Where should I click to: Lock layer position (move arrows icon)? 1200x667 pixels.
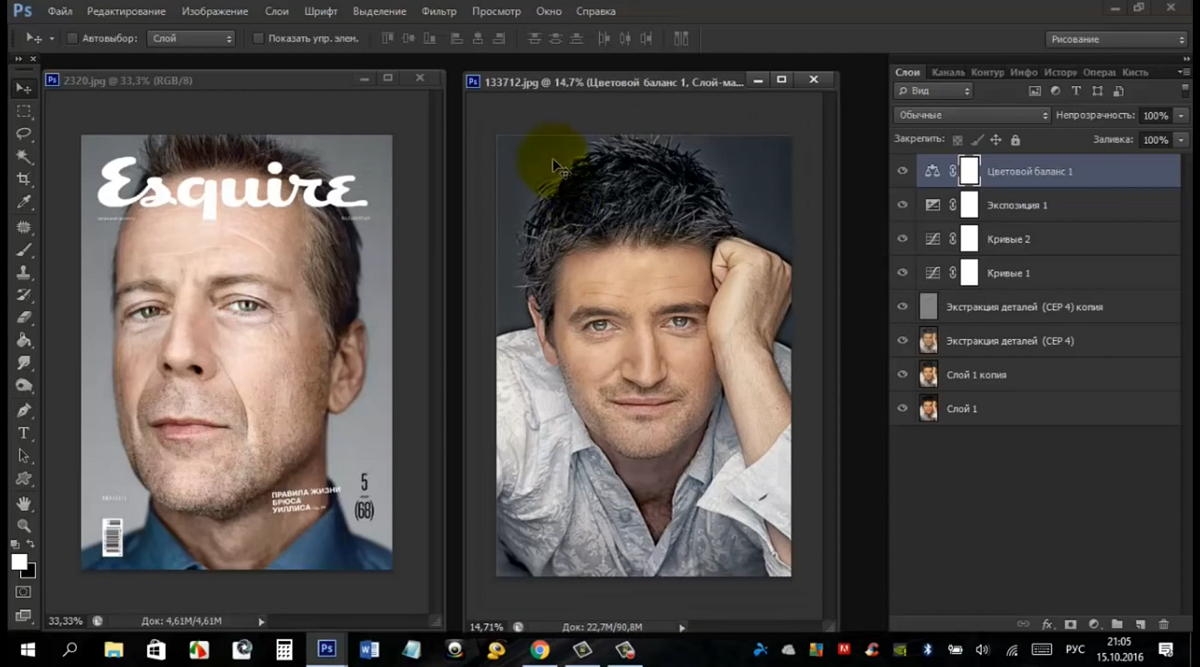(995, 141)
